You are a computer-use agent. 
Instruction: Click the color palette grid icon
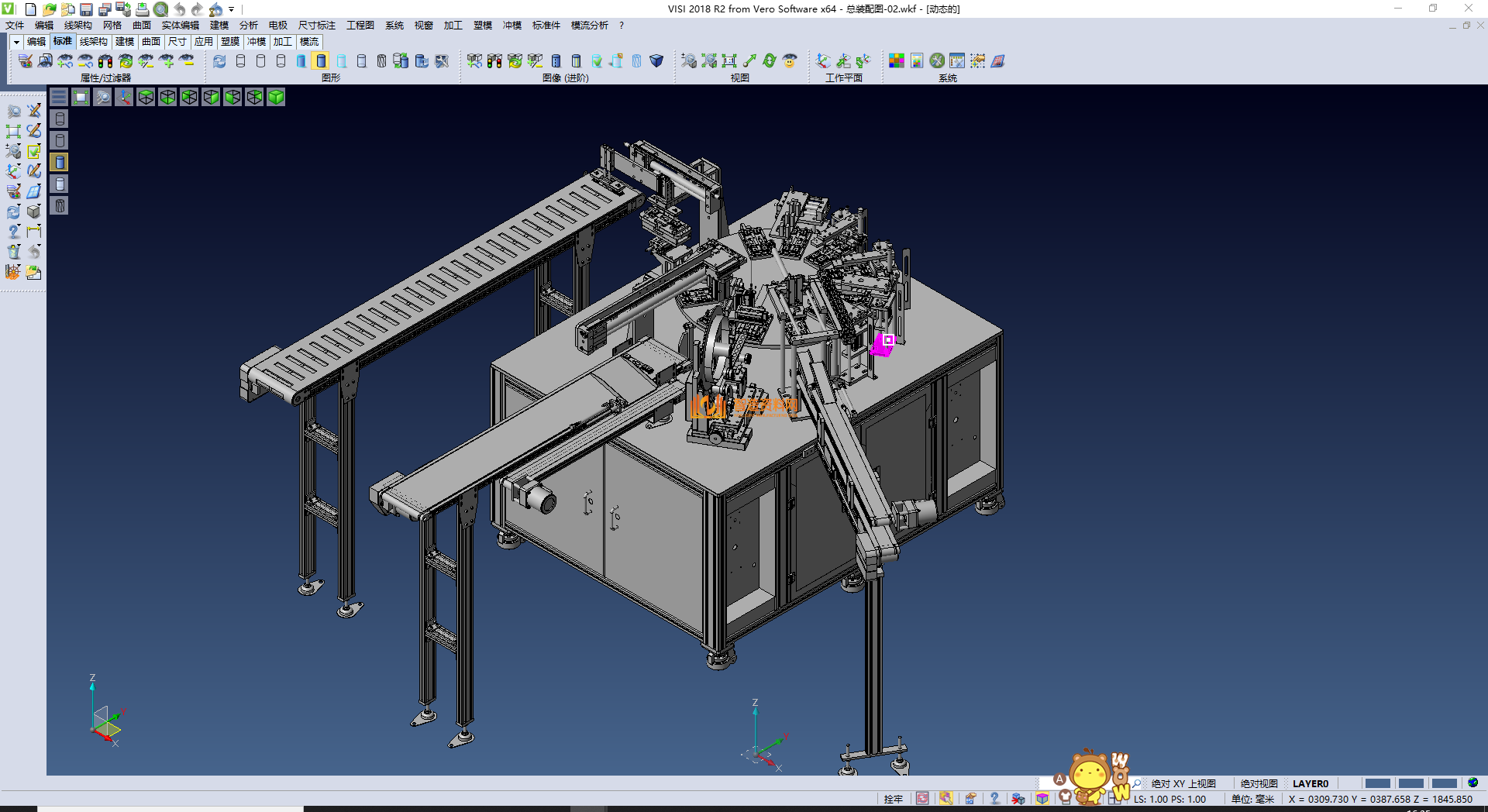[x=896, y=61]
